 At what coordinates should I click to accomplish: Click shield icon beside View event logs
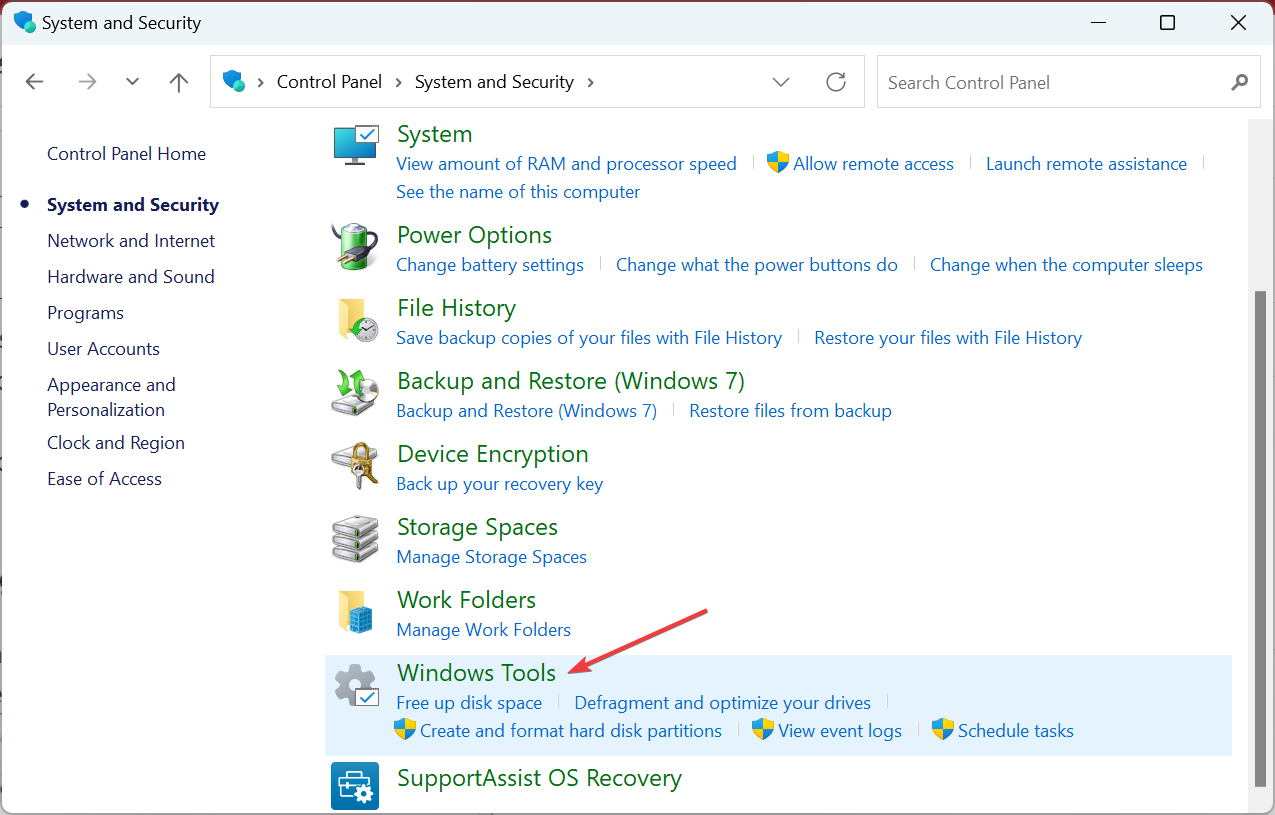[x=763, y=730]
